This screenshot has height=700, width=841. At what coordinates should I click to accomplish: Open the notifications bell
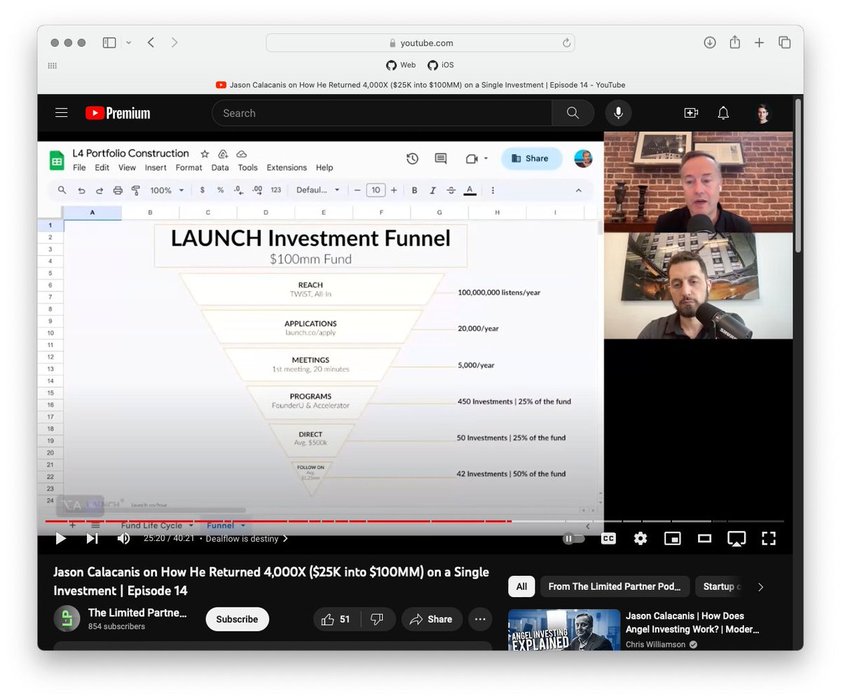723,113
